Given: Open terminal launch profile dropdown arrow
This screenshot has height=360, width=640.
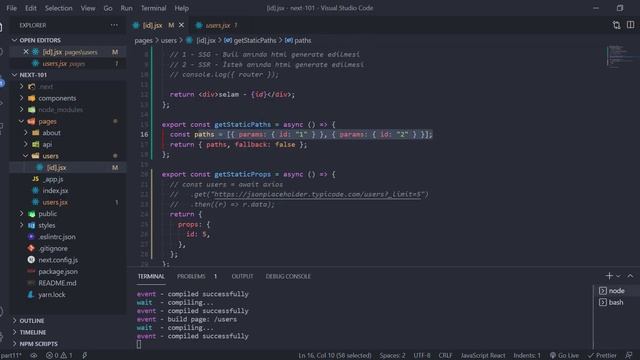Looking at the screenshot, I should tap(618, 276).
